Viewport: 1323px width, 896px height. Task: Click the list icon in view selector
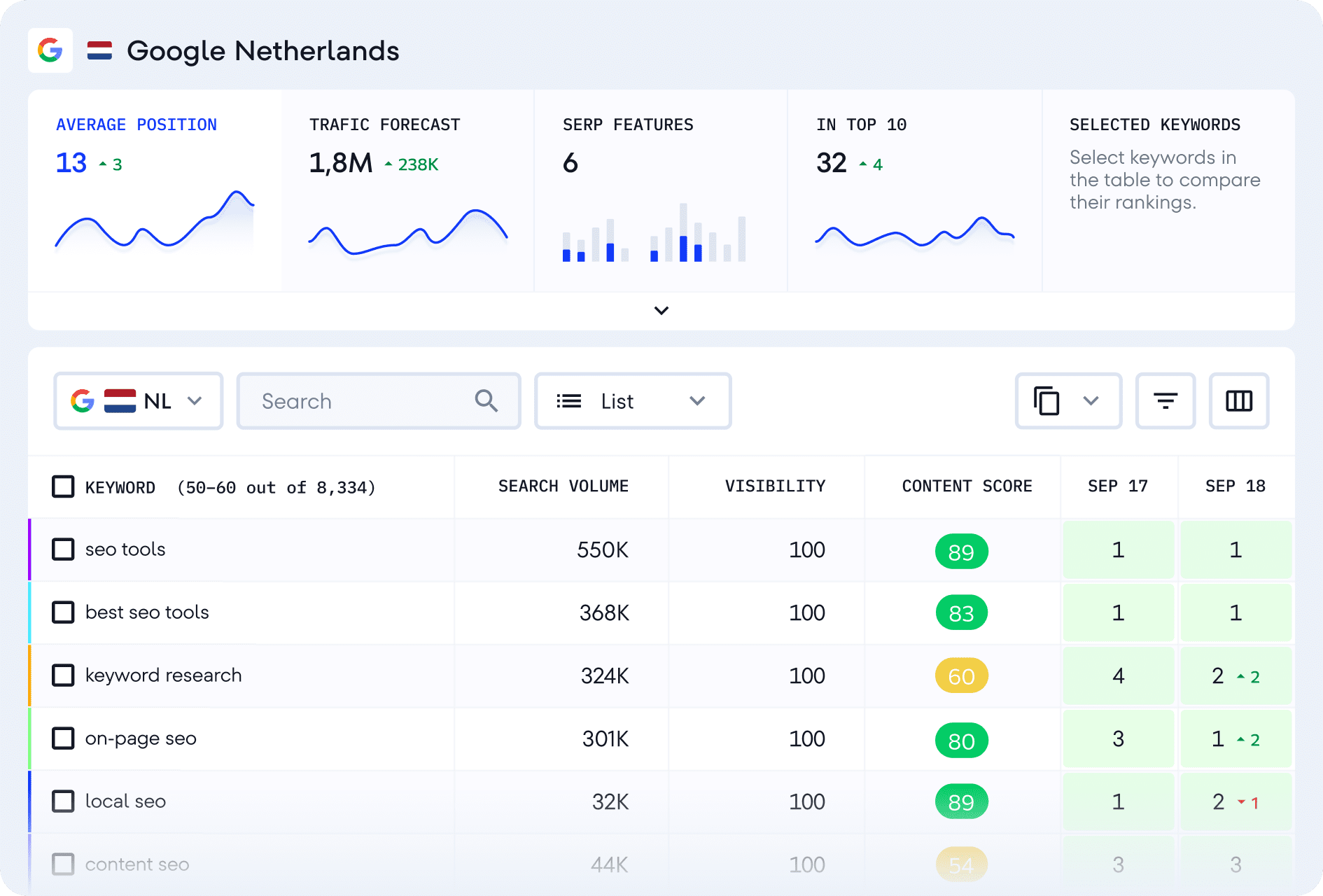click(568, 401)
